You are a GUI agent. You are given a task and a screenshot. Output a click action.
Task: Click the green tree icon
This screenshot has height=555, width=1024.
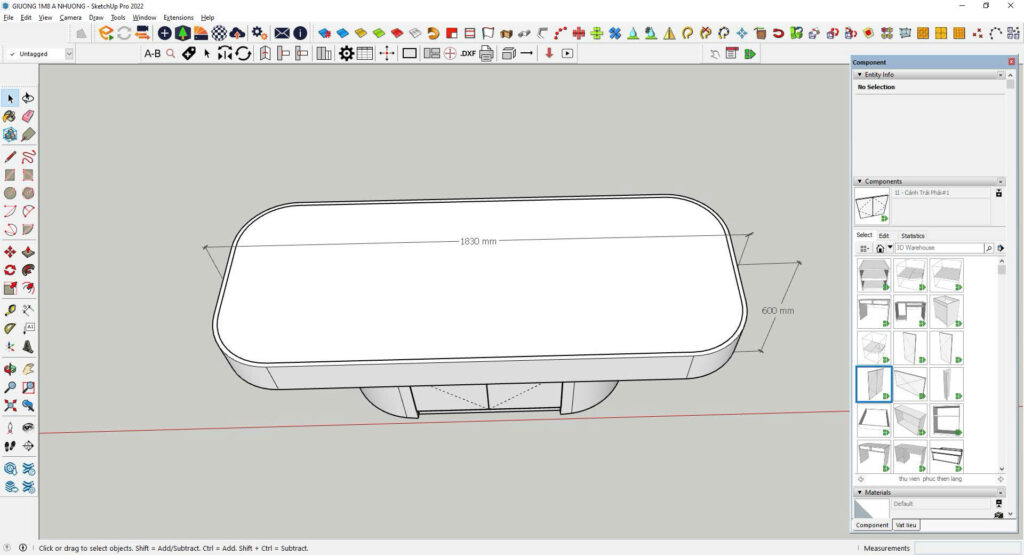tap(183, 33)
